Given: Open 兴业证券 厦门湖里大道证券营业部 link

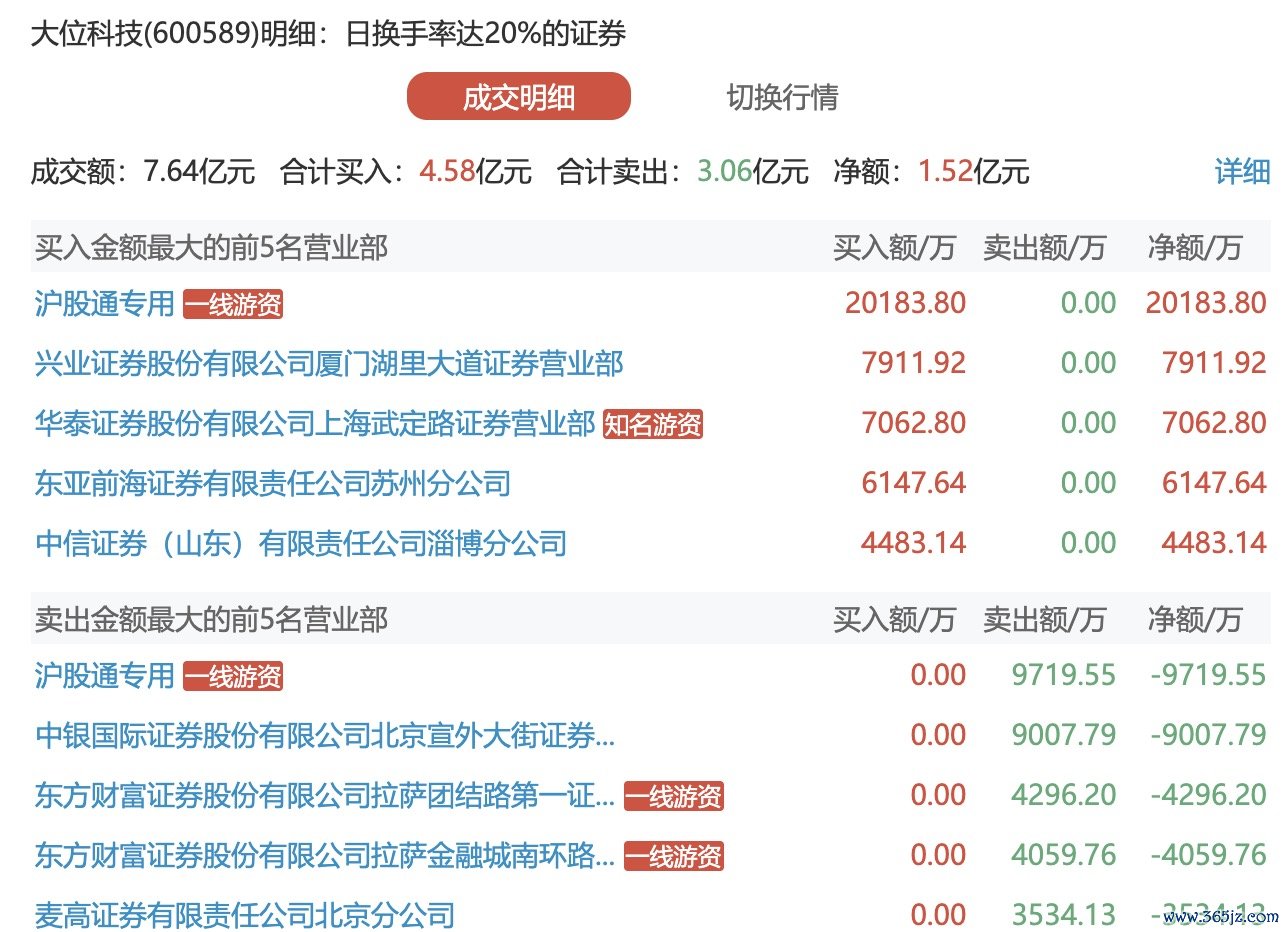Looking at the screenshot, I should click(329, 363).
